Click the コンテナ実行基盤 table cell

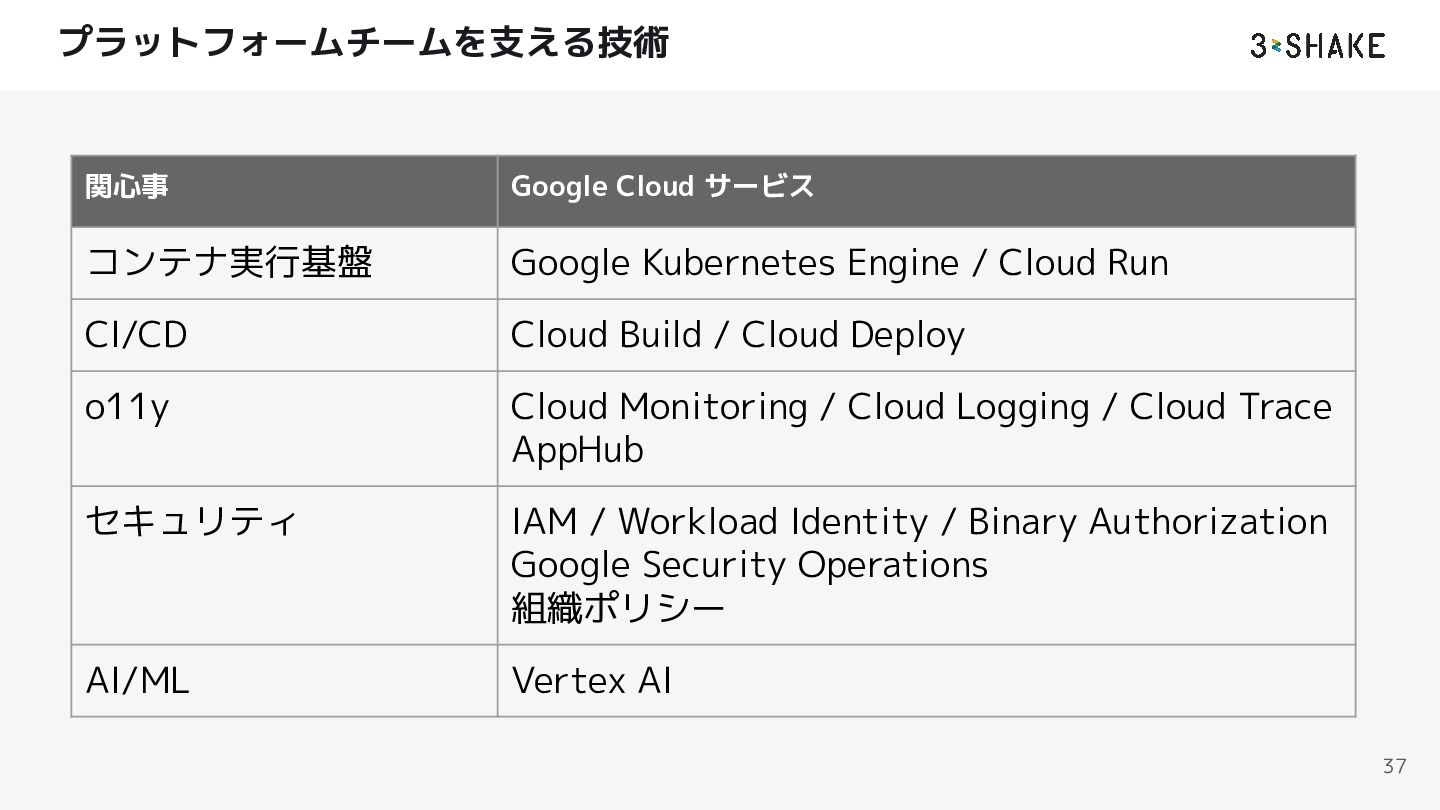[x=229, y=263]
